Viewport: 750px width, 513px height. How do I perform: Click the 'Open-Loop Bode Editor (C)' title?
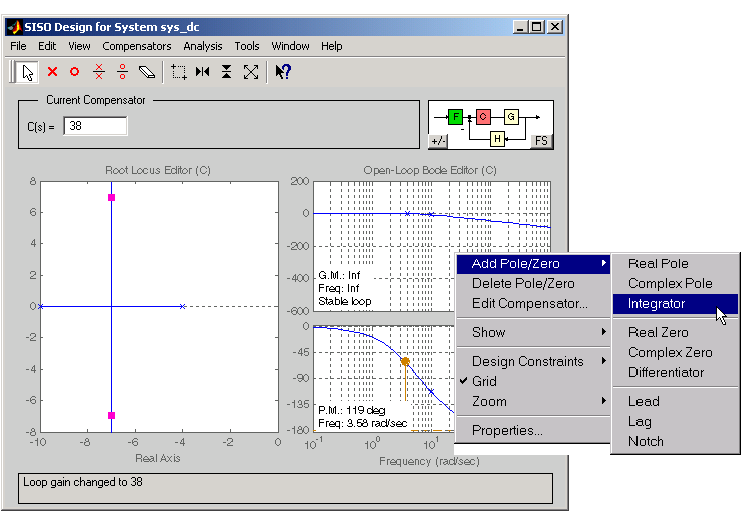(x=430, y=170)
